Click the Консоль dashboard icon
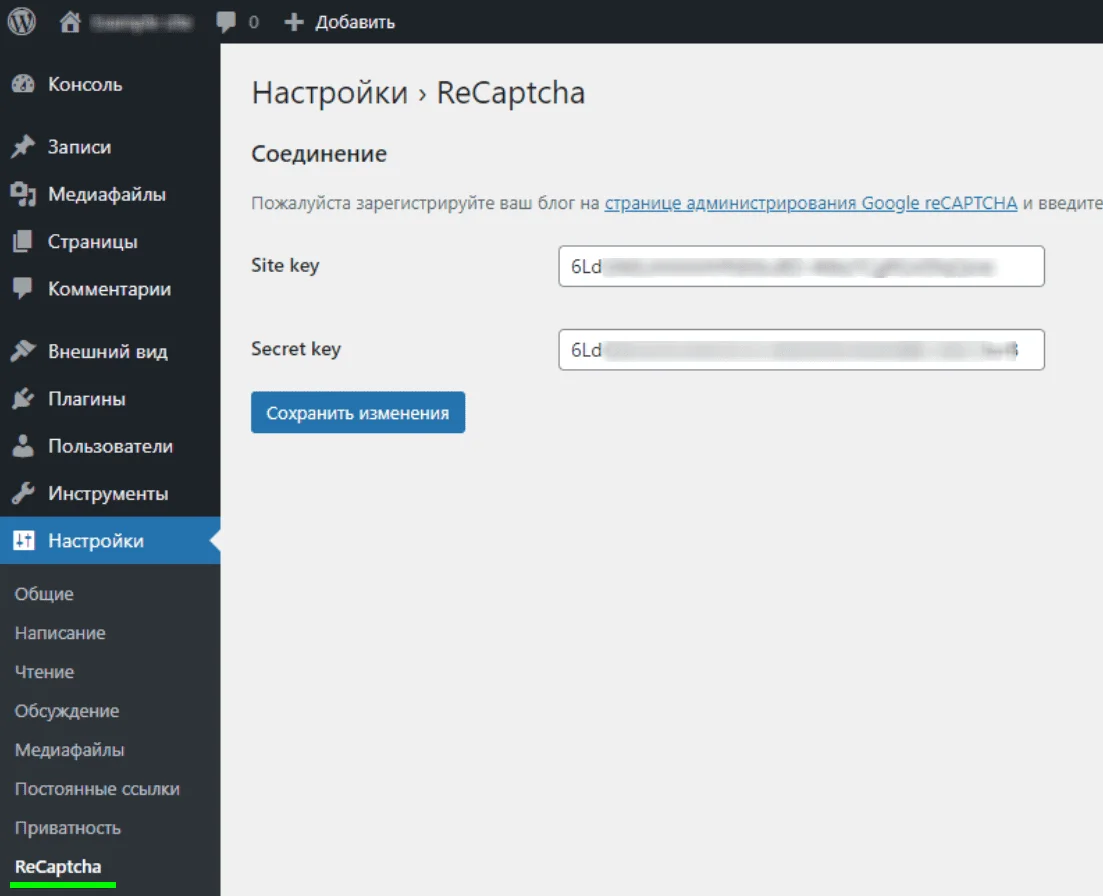The width and height of the screenshot is (1103, 896). click(x=23, y=85)
